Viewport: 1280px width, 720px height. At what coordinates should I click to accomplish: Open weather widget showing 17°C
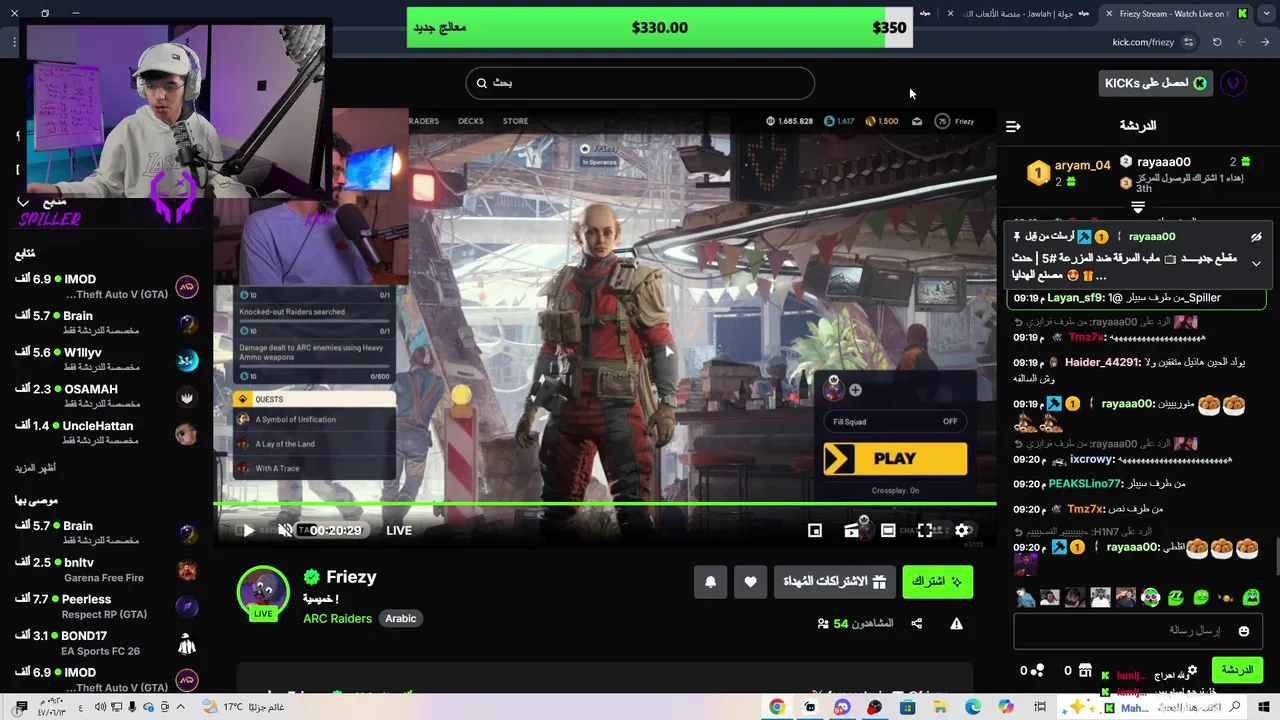coord(243,707)
